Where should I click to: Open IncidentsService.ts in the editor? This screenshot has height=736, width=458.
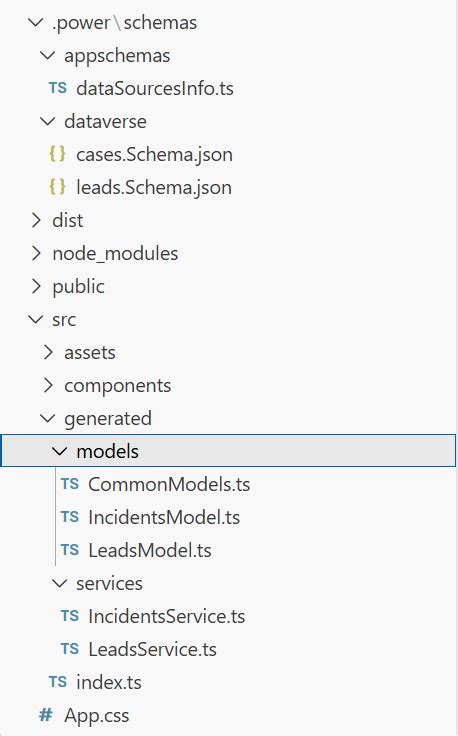[x=167, y=616]
